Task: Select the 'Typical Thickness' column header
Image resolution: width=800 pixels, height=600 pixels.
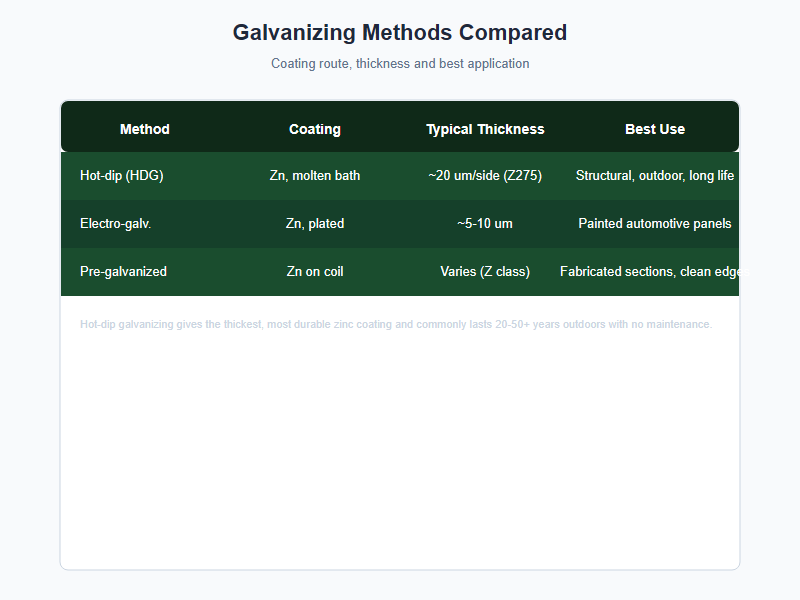Action: [x=485, y=129]
